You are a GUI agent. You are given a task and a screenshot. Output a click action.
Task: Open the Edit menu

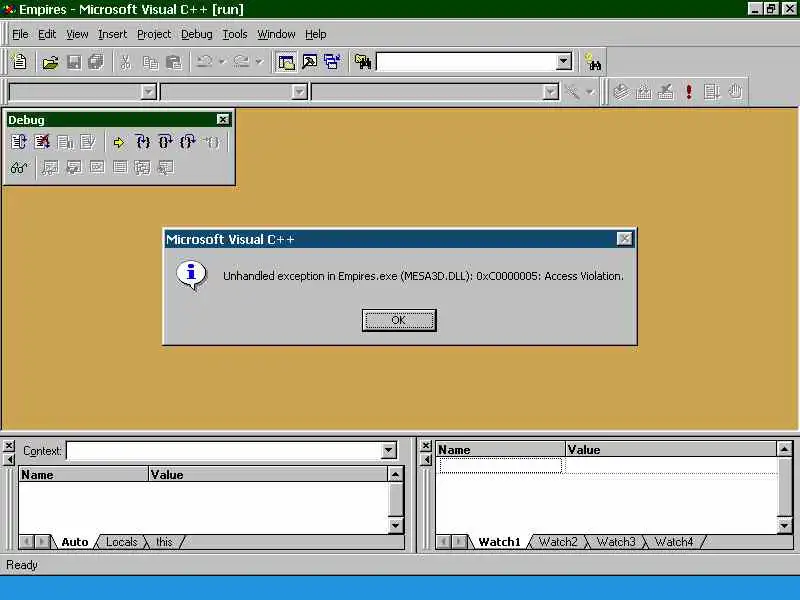(46, 34)
